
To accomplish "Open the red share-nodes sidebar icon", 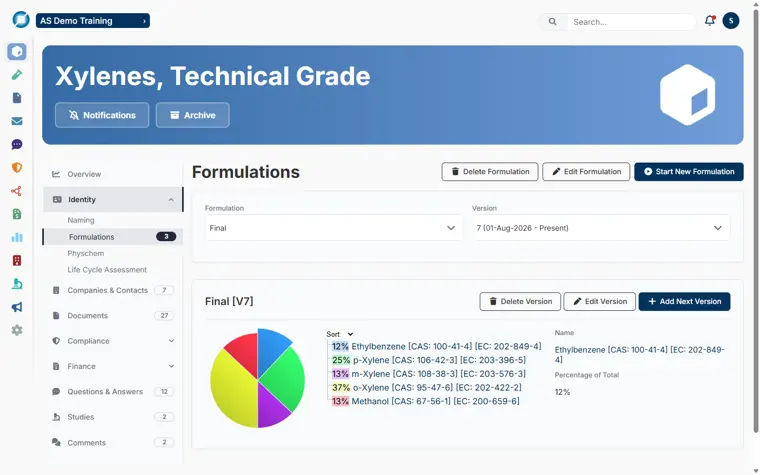I will tap(17, 191).
